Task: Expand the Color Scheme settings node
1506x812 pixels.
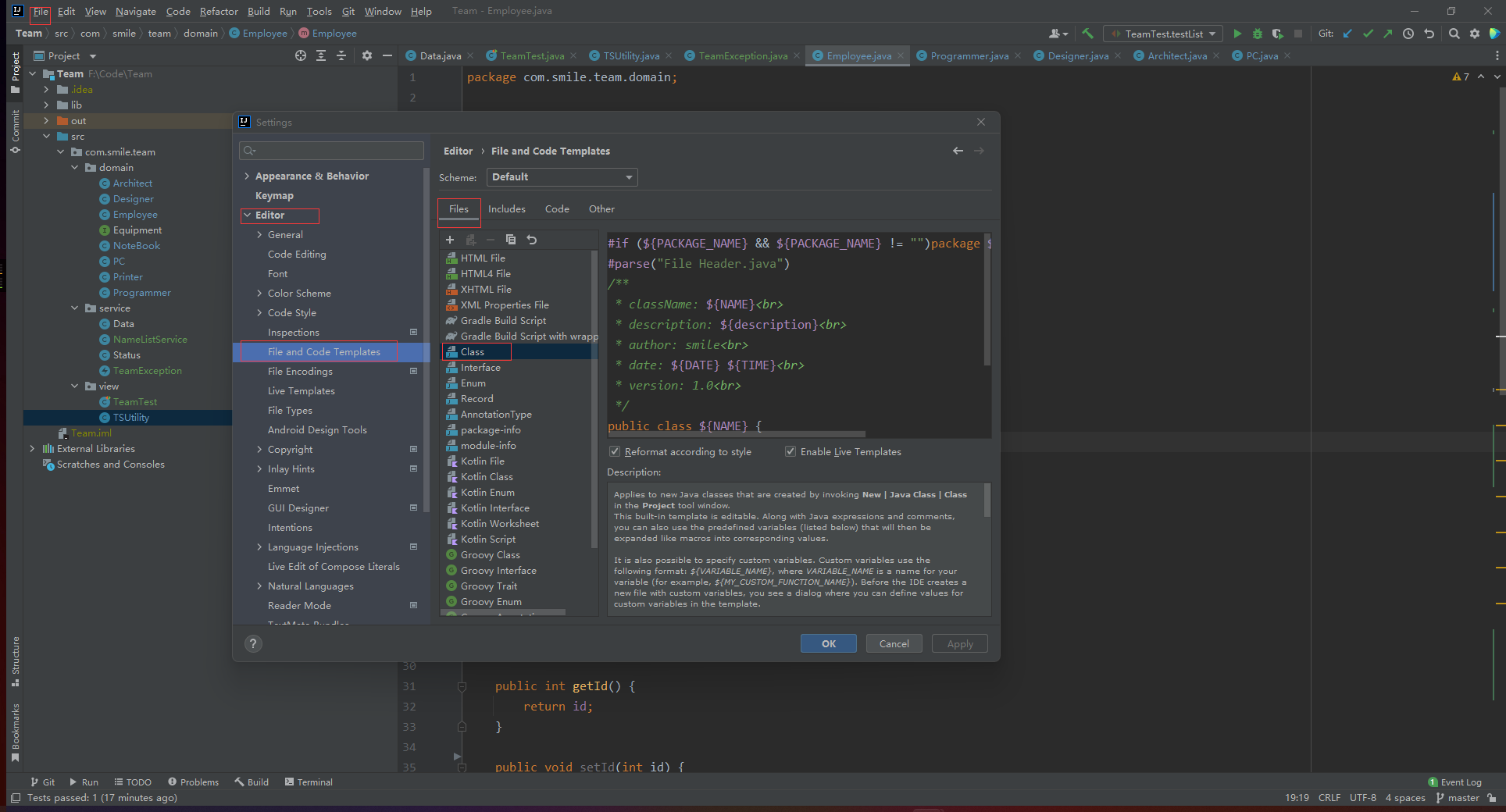Action: pos(259,293)
